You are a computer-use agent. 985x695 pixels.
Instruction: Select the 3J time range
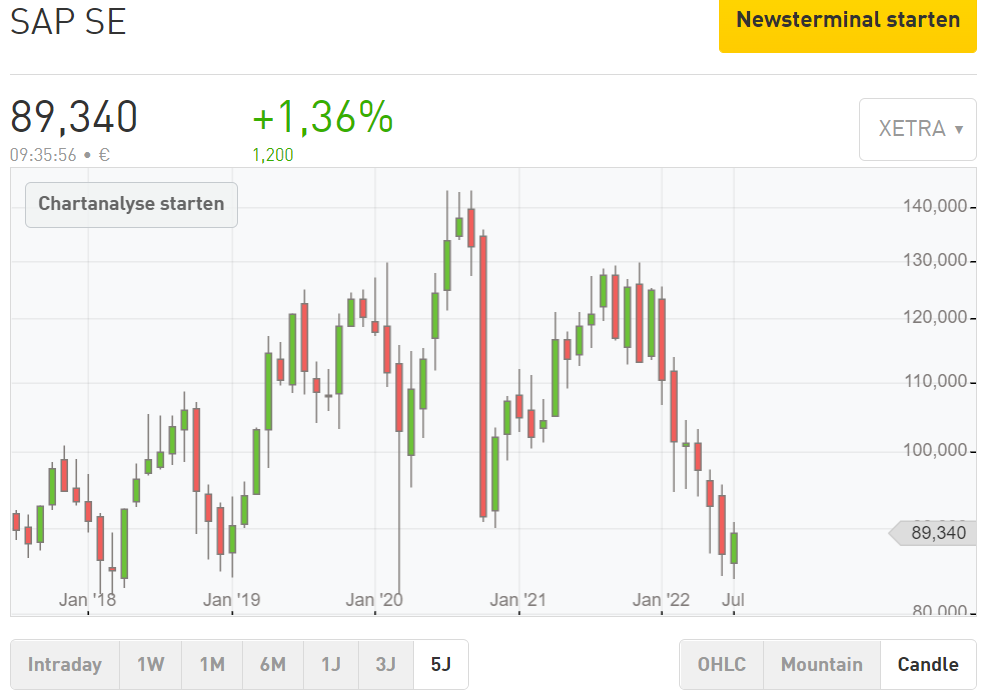point(386,664)
